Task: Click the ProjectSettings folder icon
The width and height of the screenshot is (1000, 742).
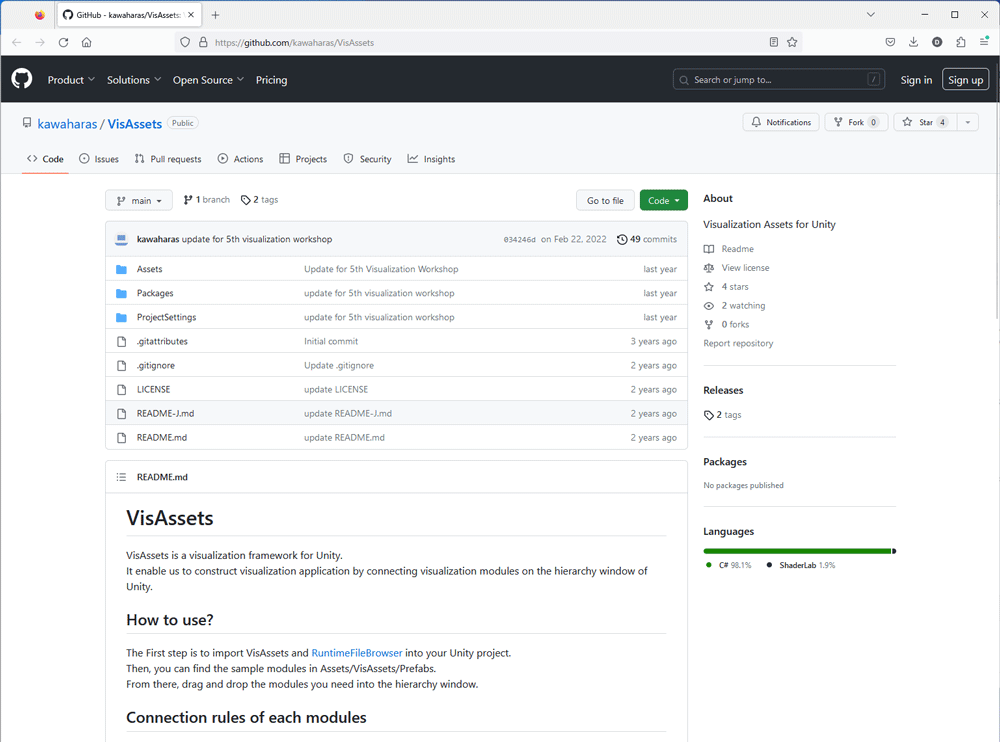Action: pos(121,318)
